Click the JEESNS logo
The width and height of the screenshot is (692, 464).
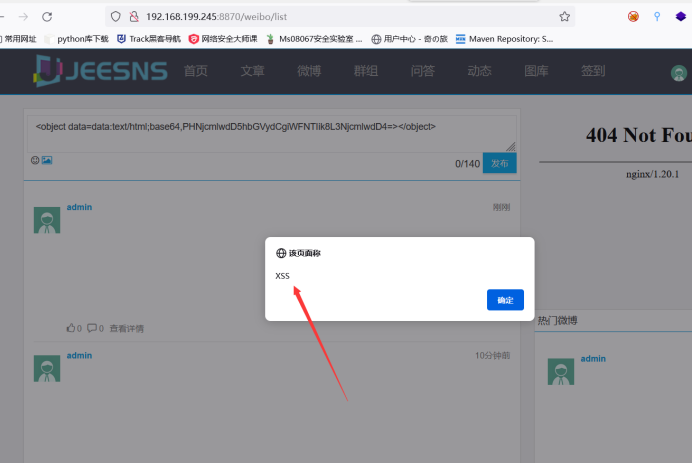pyautogui.click(x=101, y=71)
